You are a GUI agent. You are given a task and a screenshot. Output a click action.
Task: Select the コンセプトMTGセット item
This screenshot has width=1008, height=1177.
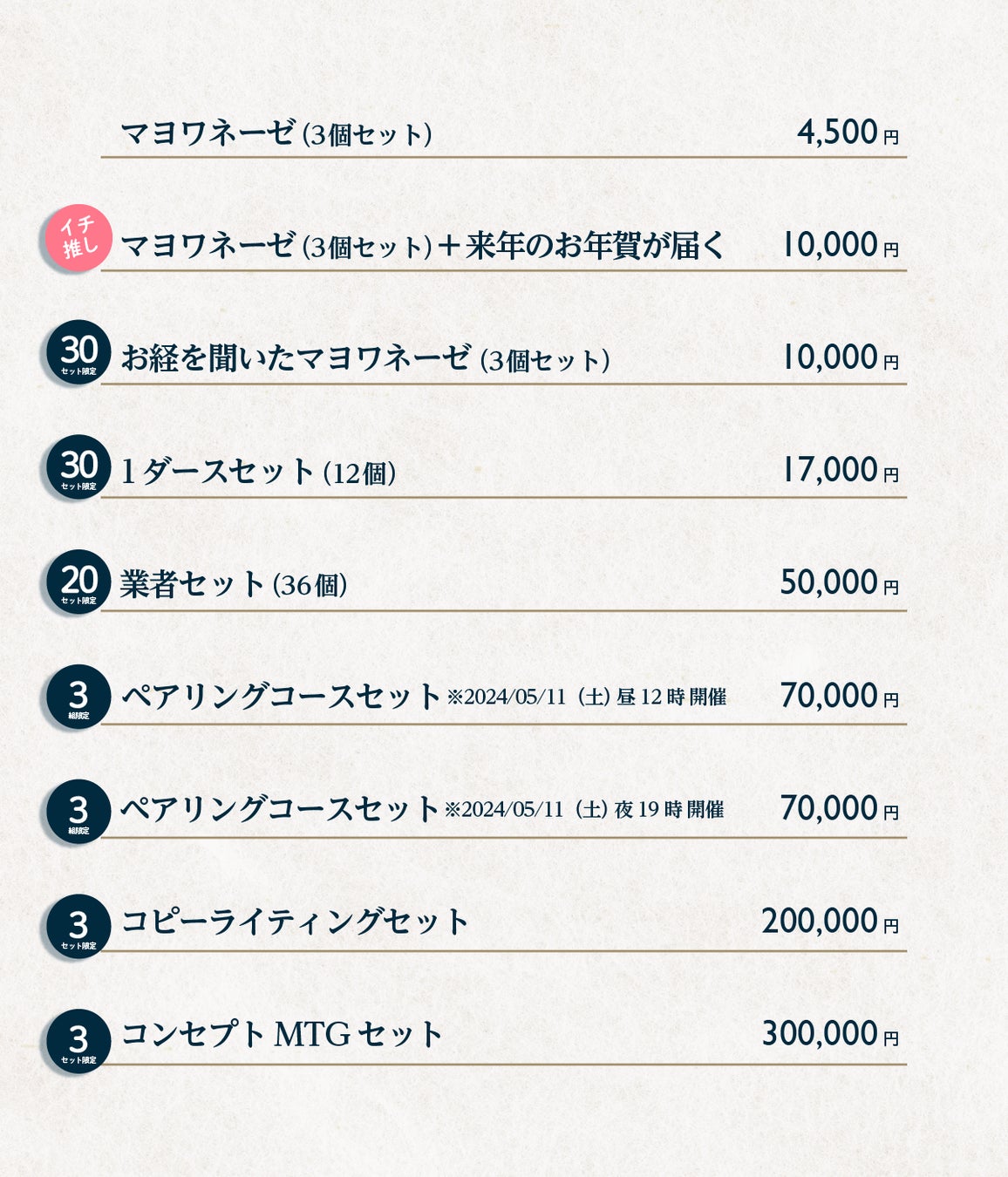282,1034
